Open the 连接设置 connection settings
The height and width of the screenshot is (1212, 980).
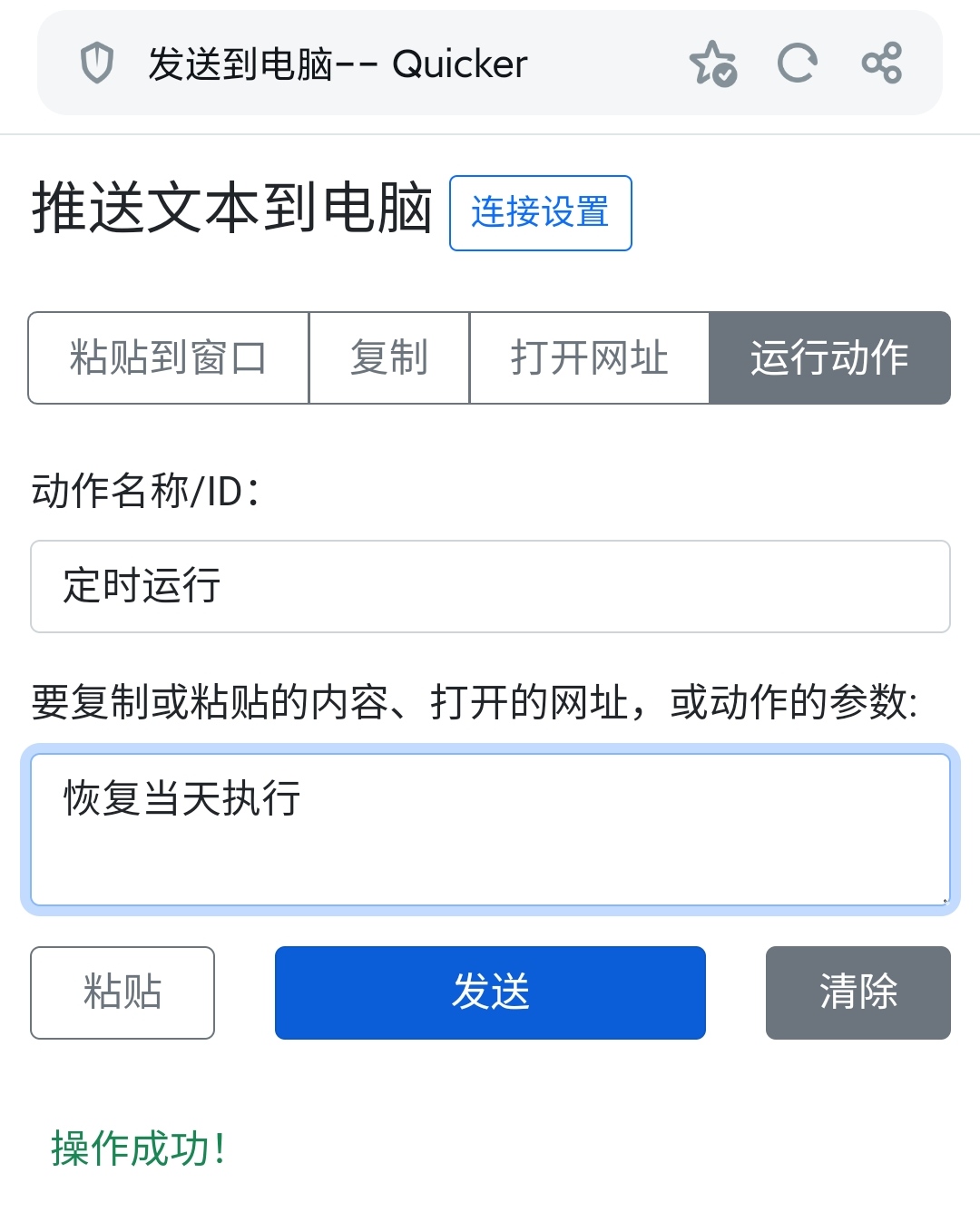click(541, 213)
